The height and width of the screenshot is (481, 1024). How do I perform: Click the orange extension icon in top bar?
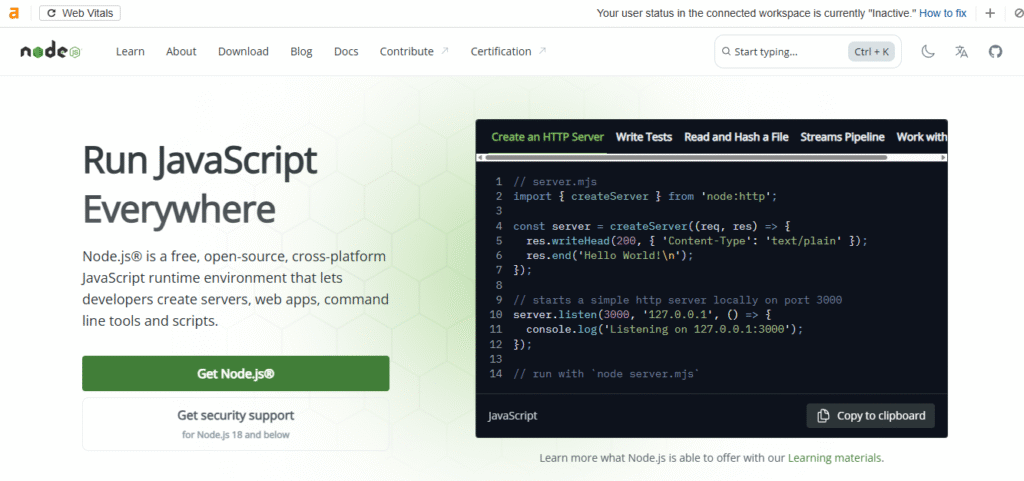click(14, 13)
